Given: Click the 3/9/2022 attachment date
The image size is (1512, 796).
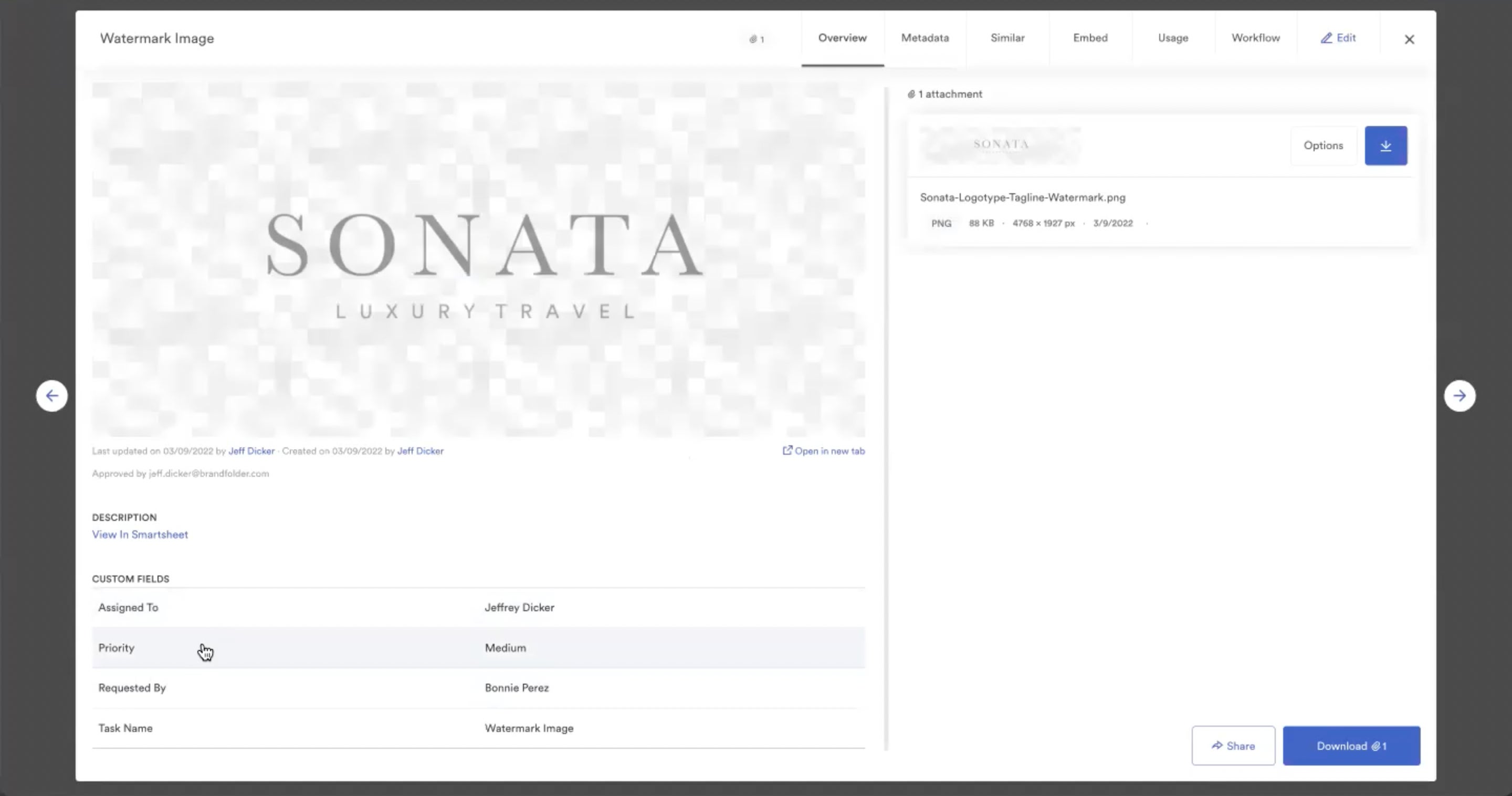Looking at the screenshot, I should [1113, 223].
